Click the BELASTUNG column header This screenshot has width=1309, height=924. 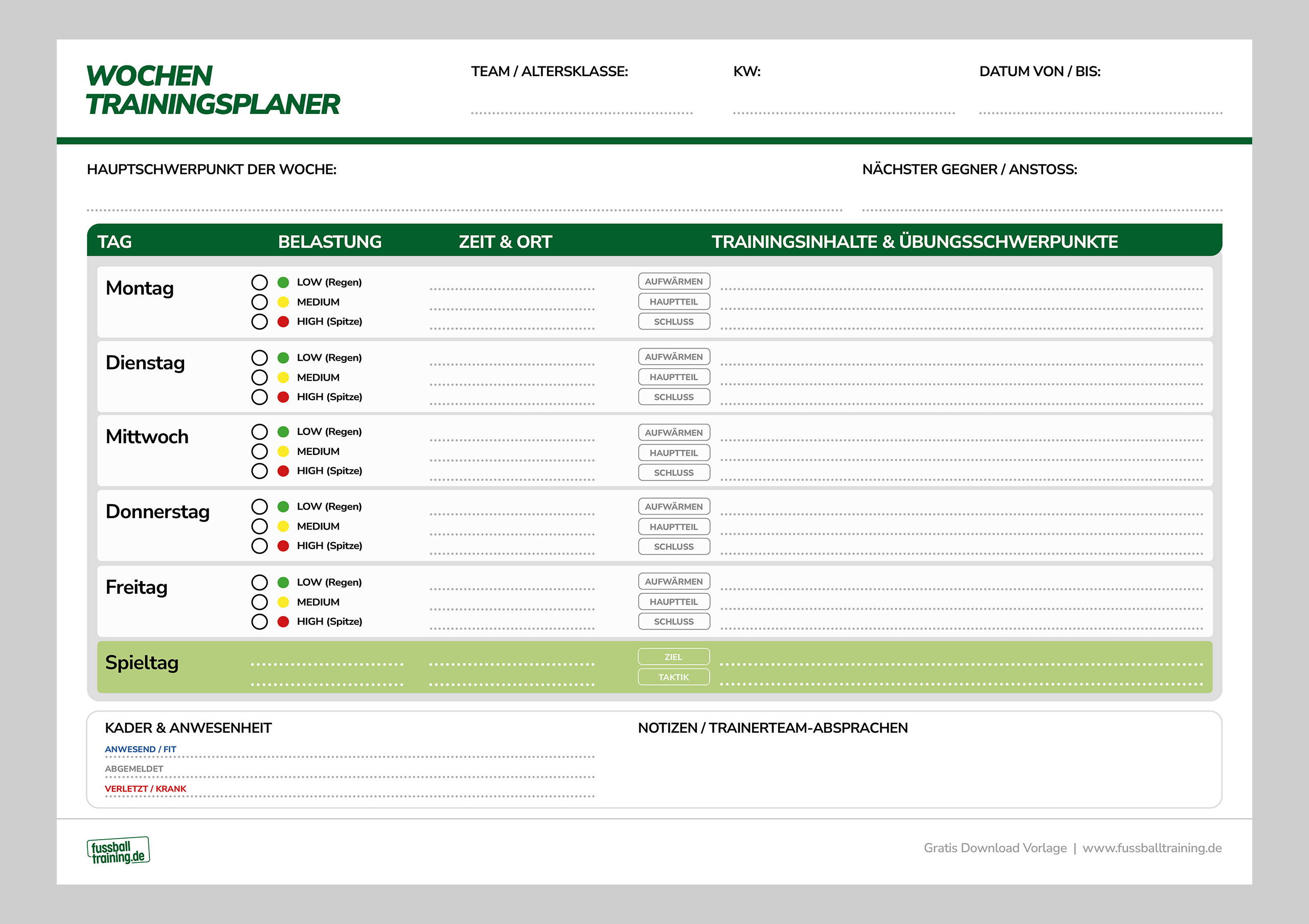[329, 242]
